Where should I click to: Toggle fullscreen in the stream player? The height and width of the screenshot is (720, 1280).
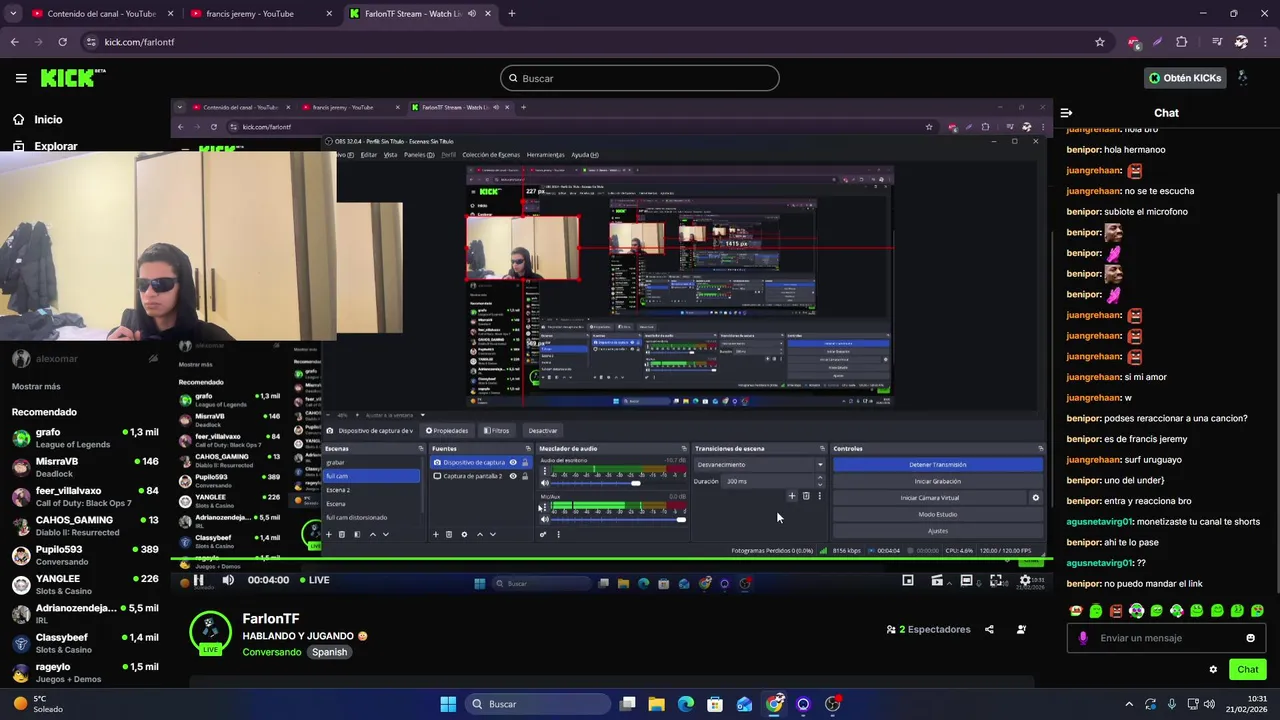point(996,580)
